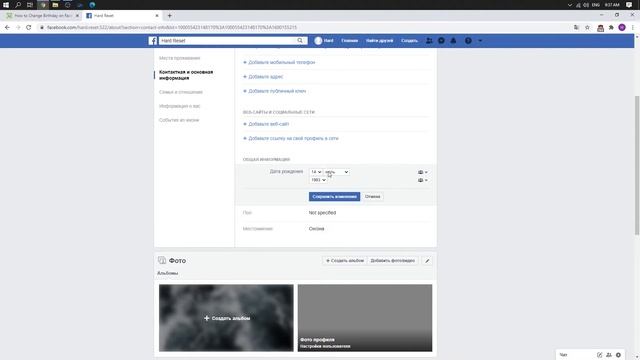Open chat compose icon in chat bar
Image resolution: width=640 pixels, height=360 pixels.
[599, 355]
